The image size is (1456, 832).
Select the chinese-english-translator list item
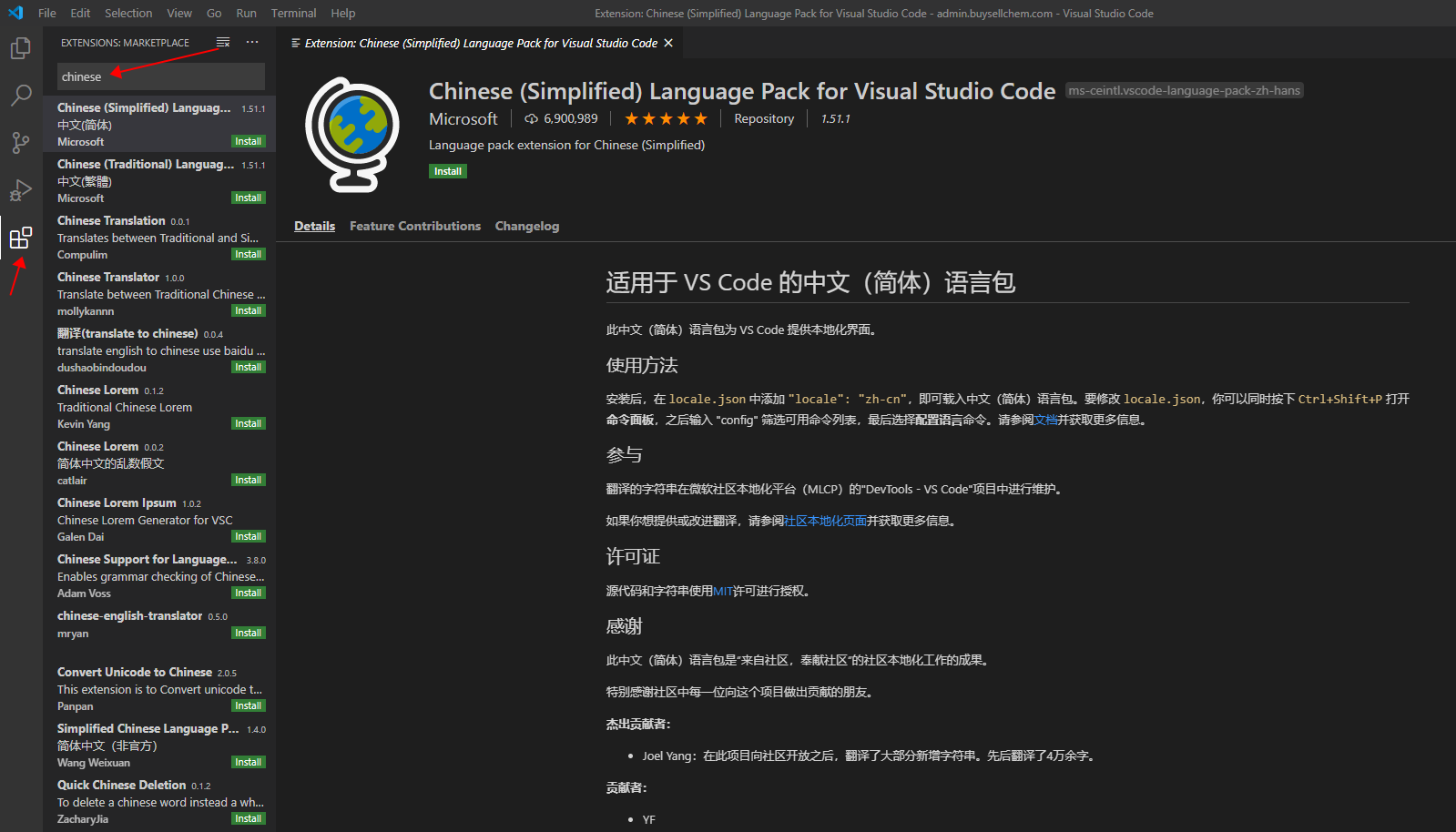(159, 632)
